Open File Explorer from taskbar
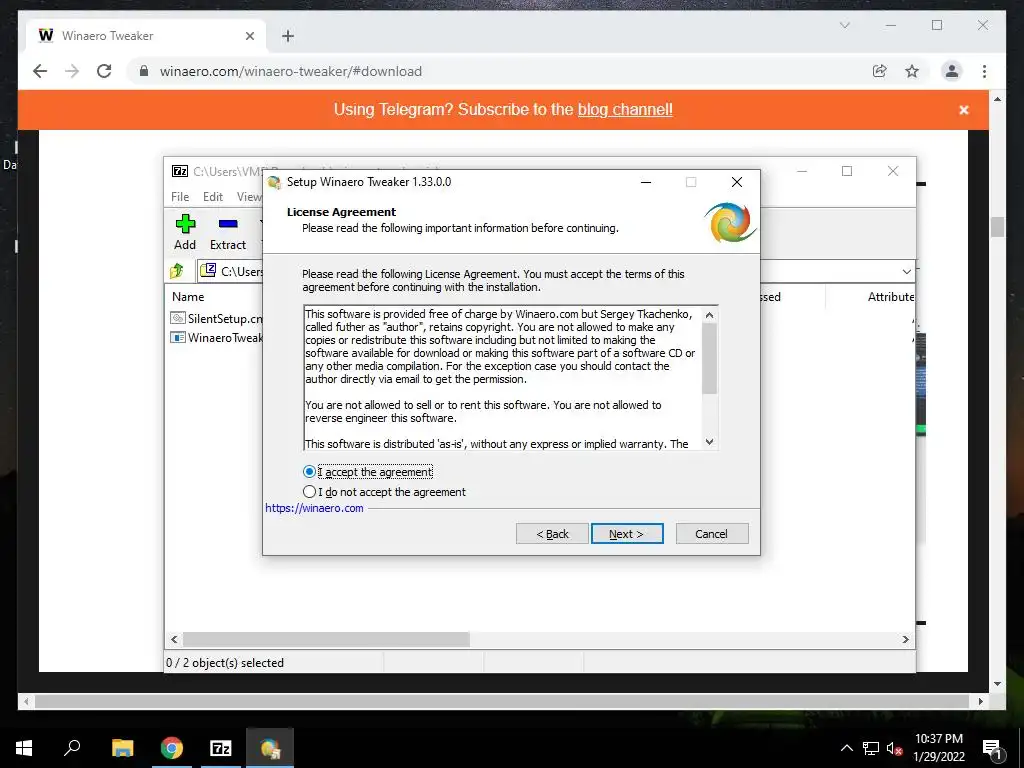Screen dimensions: 1024x768 point(122,748)
